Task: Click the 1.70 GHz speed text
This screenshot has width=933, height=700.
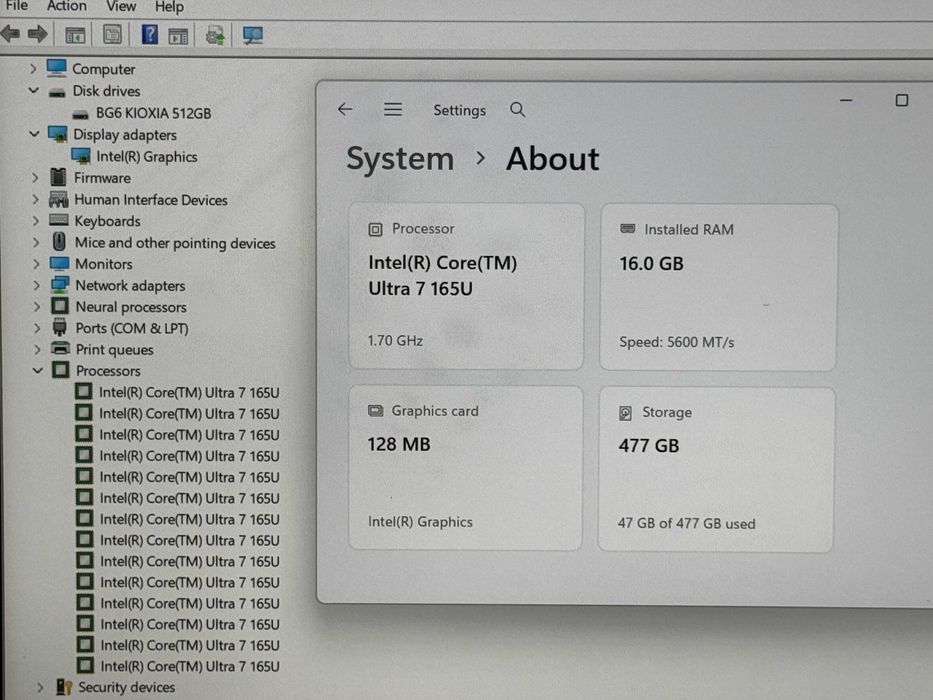Action: [395, 340]
